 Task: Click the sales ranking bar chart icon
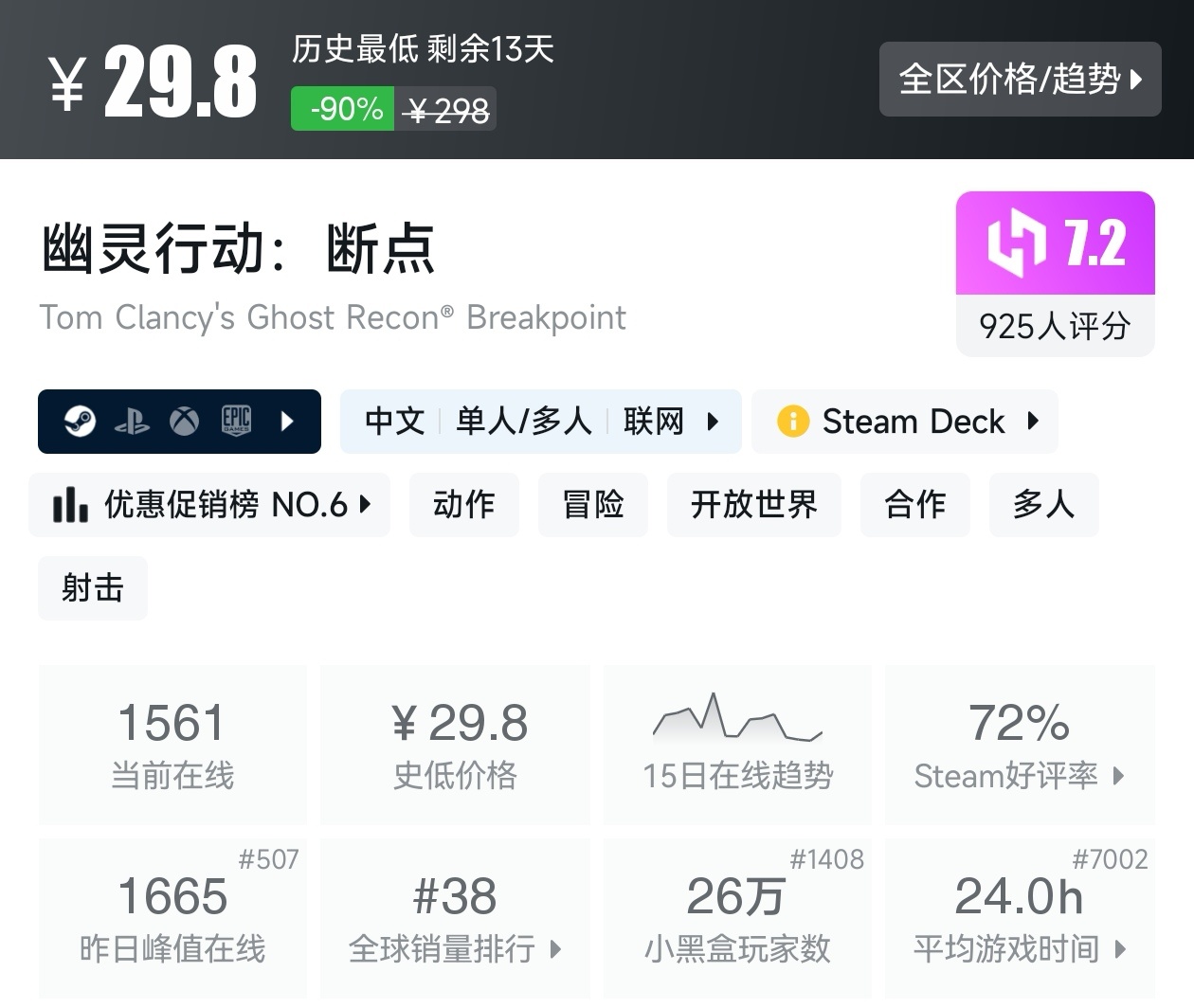(x=70, y=505)
